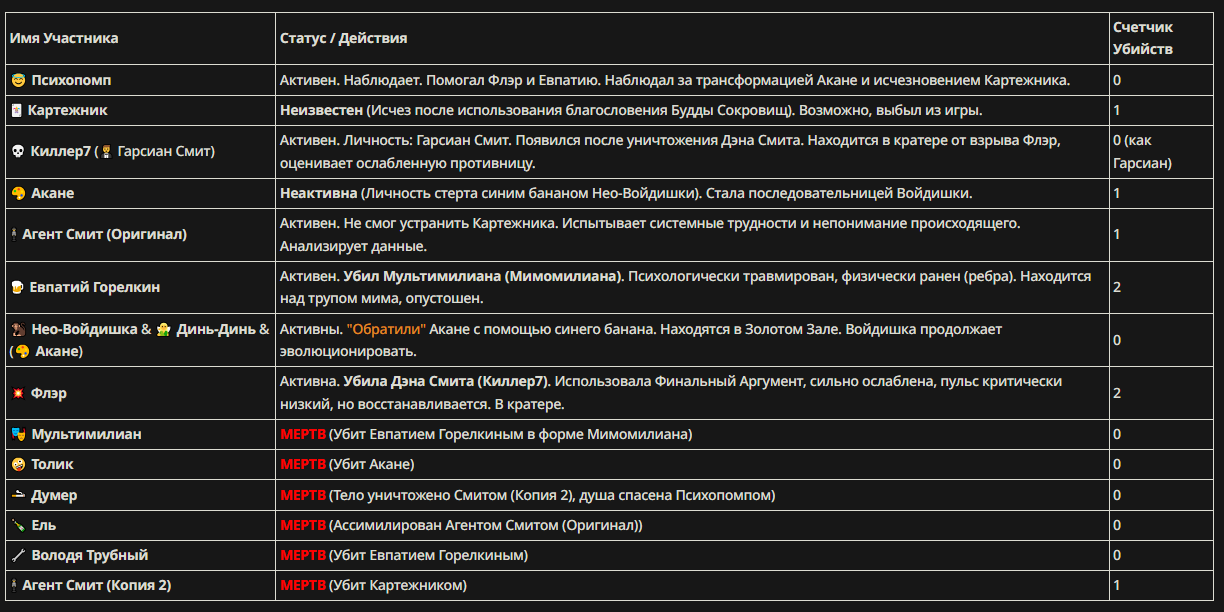Click the bold word 'Неактивна' in Акане's status
The height and width of the screenshot is (612, 1224).
tap(318, 193)
